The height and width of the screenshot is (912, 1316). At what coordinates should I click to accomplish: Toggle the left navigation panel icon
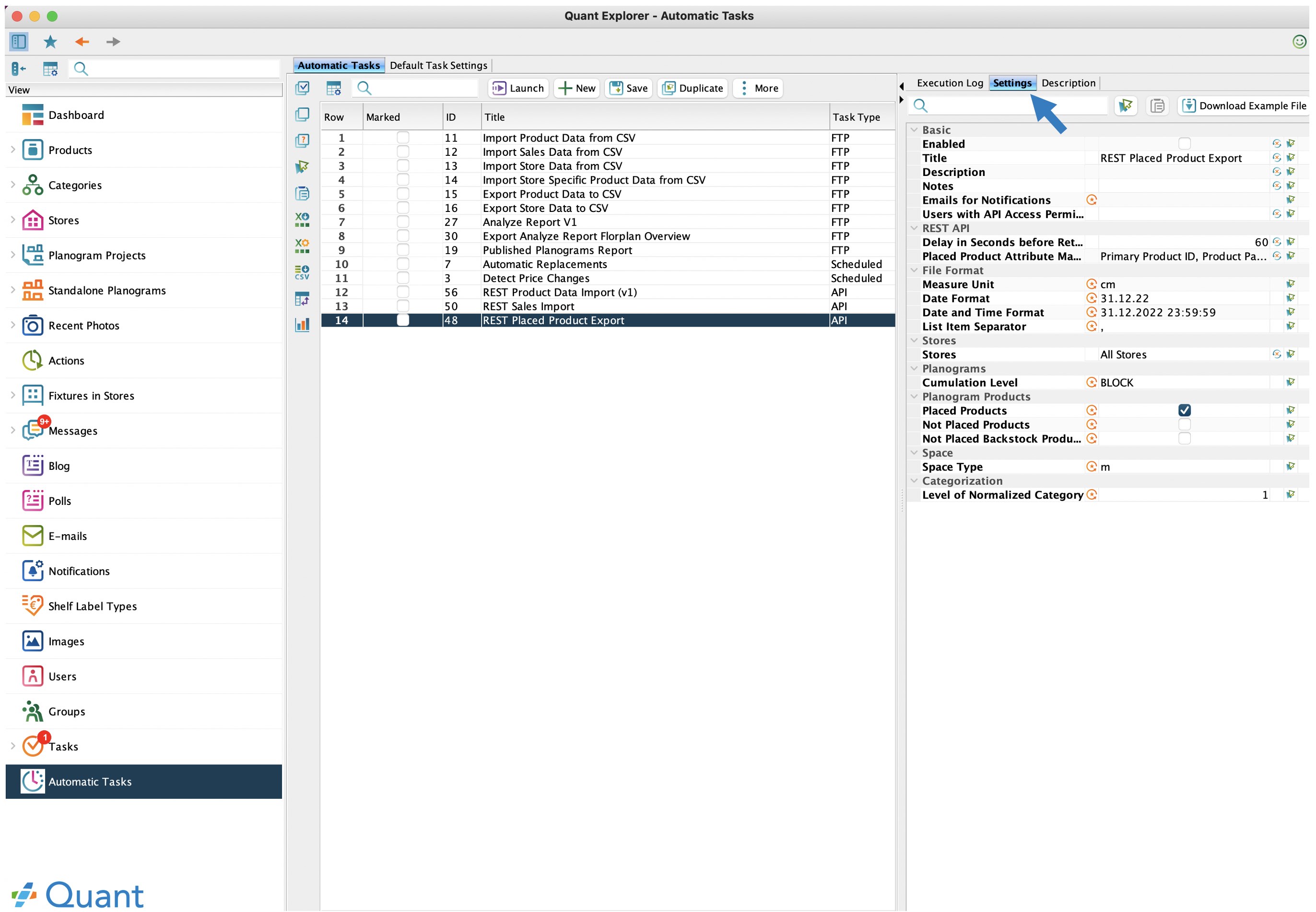[x=19, y=42]
